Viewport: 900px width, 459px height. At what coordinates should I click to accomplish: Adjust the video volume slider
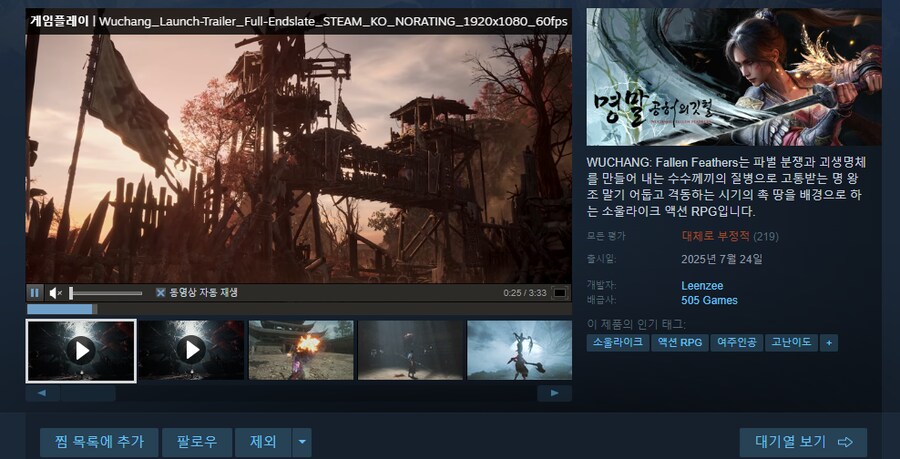(106, 293)
